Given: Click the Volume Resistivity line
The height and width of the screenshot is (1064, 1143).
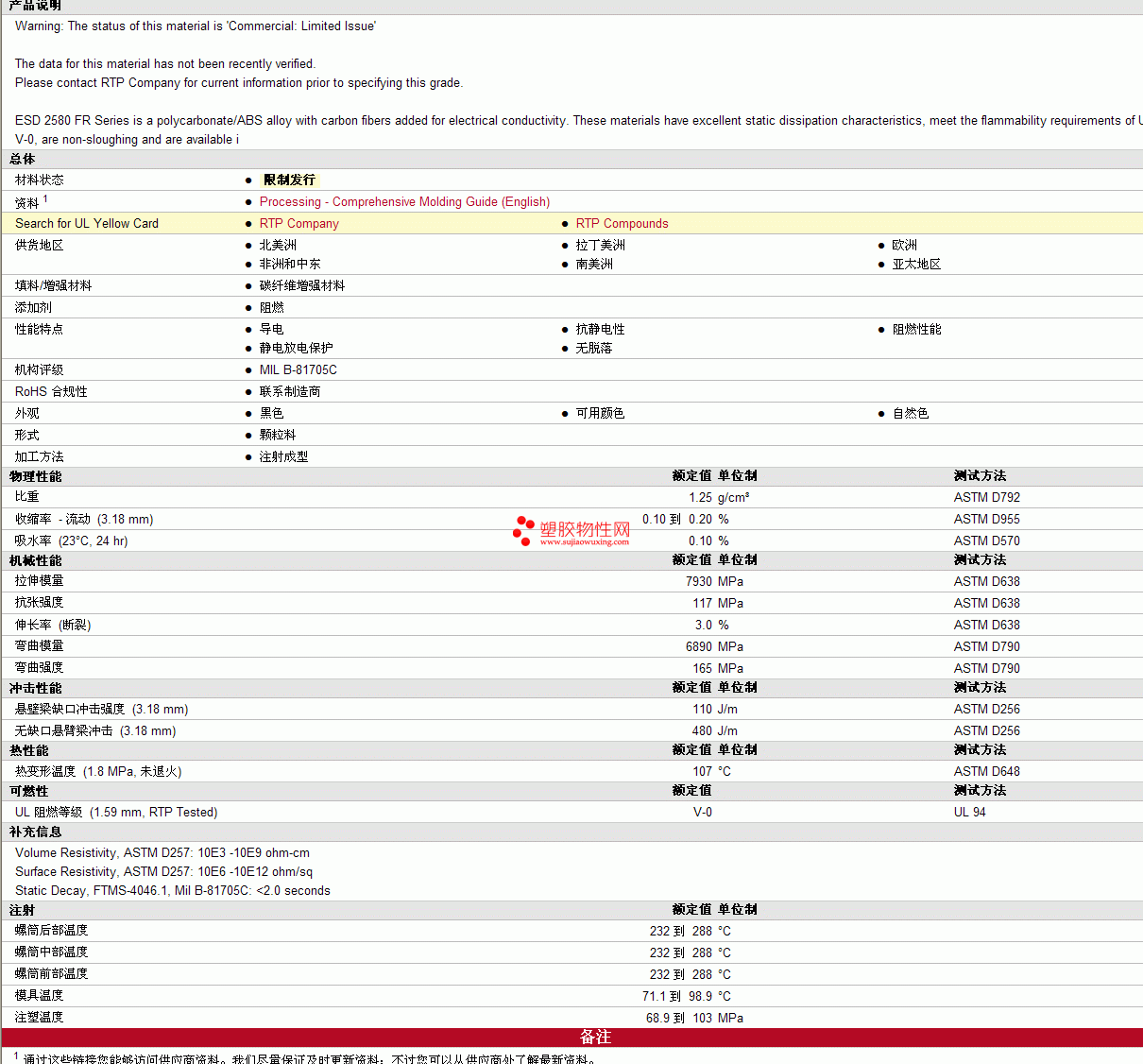Looking at the screenshot, I should point(162,852).
